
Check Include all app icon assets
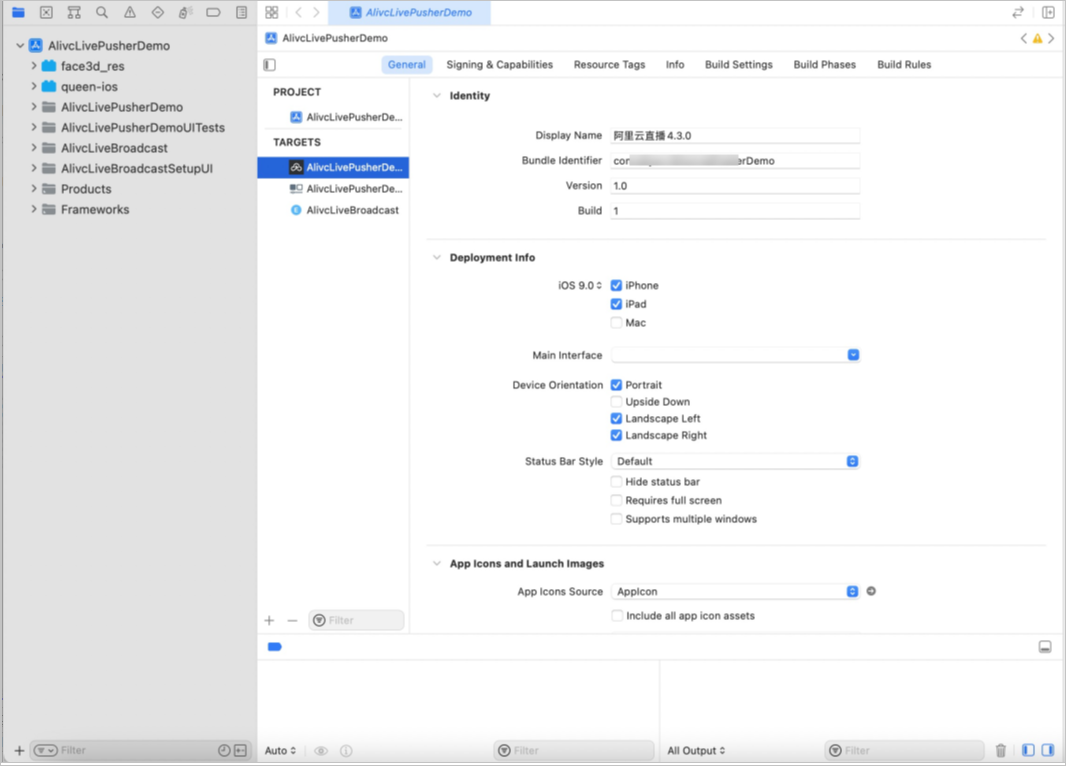click(617, 615)
